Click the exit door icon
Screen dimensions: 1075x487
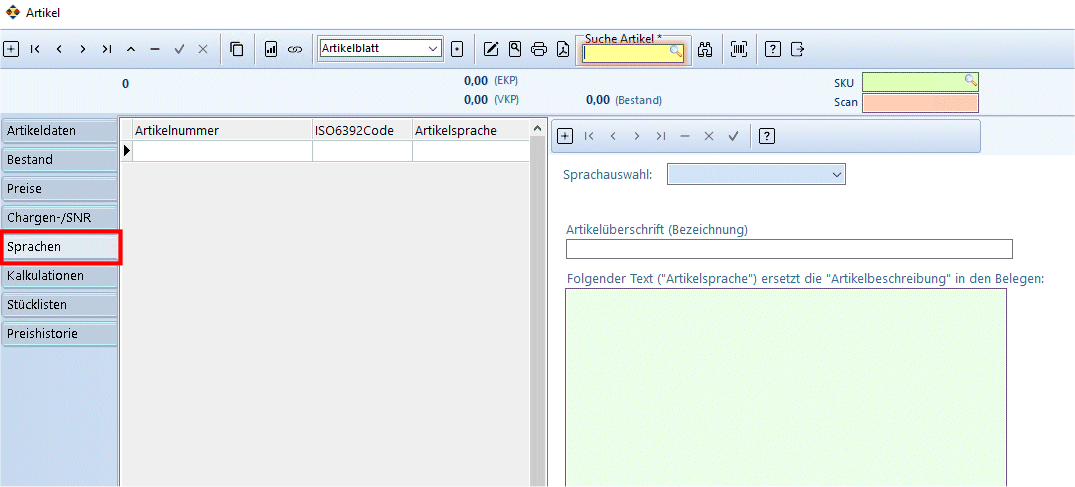click(x=797, y=49)
